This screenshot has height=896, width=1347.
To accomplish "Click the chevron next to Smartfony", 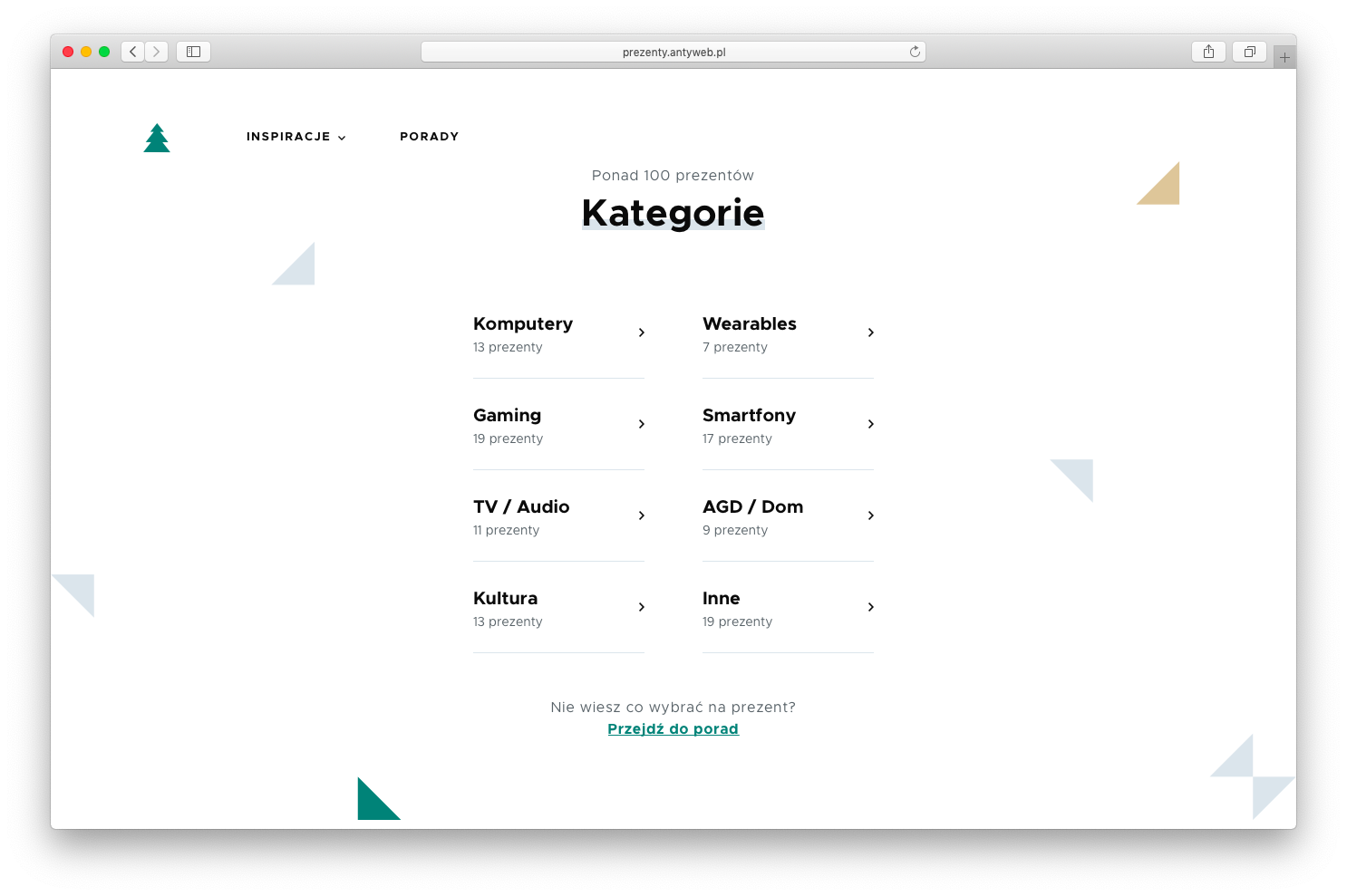I will 870,424.
